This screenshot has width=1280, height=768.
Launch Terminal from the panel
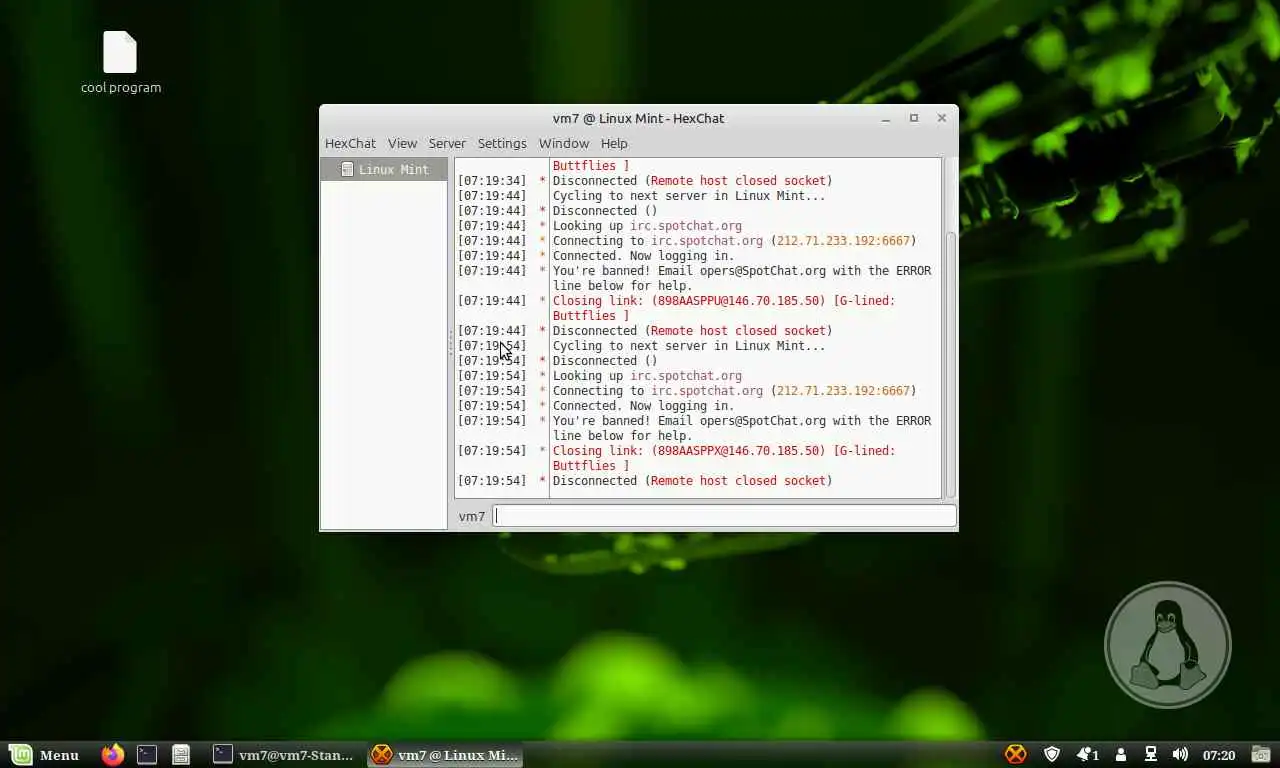pyautogui.click(x=147, y=755)
